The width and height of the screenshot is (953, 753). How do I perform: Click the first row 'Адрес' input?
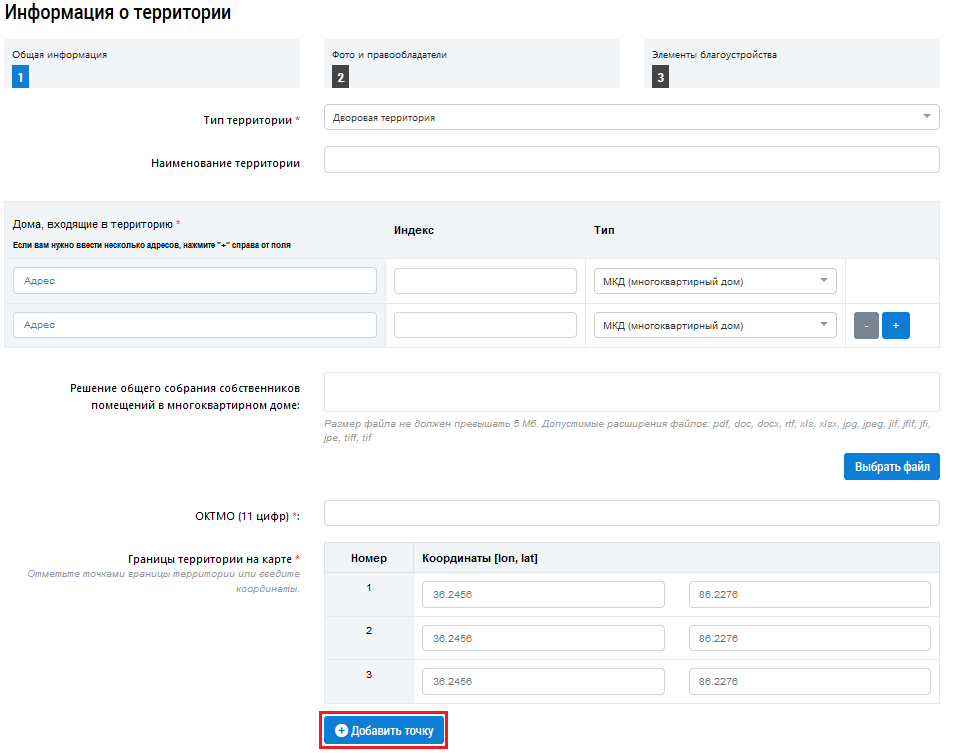(x=195, y=281)
